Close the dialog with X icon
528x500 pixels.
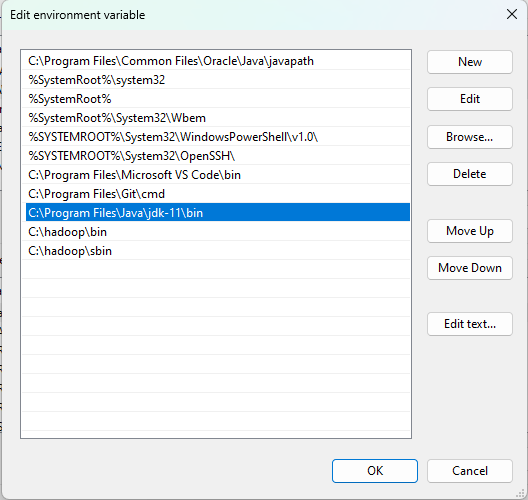512,14
